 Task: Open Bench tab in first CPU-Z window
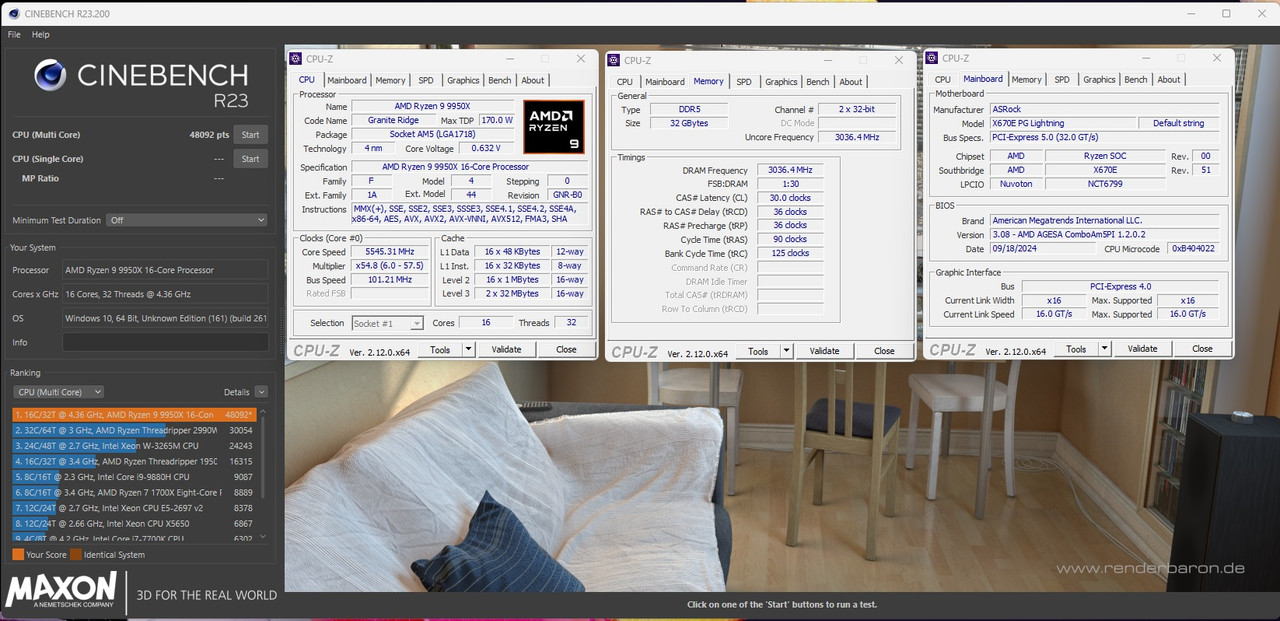pyautogui.click(x=500, y=80)
